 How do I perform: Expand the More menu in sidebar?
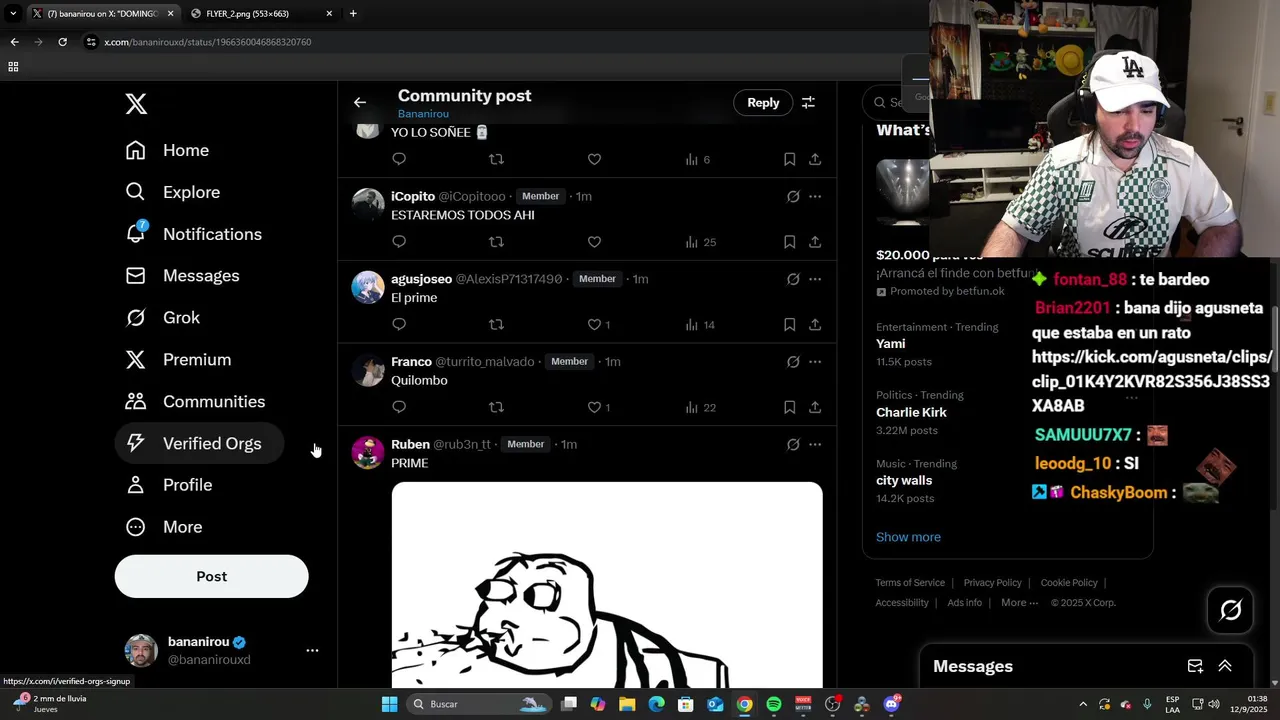tap(163, 527)
